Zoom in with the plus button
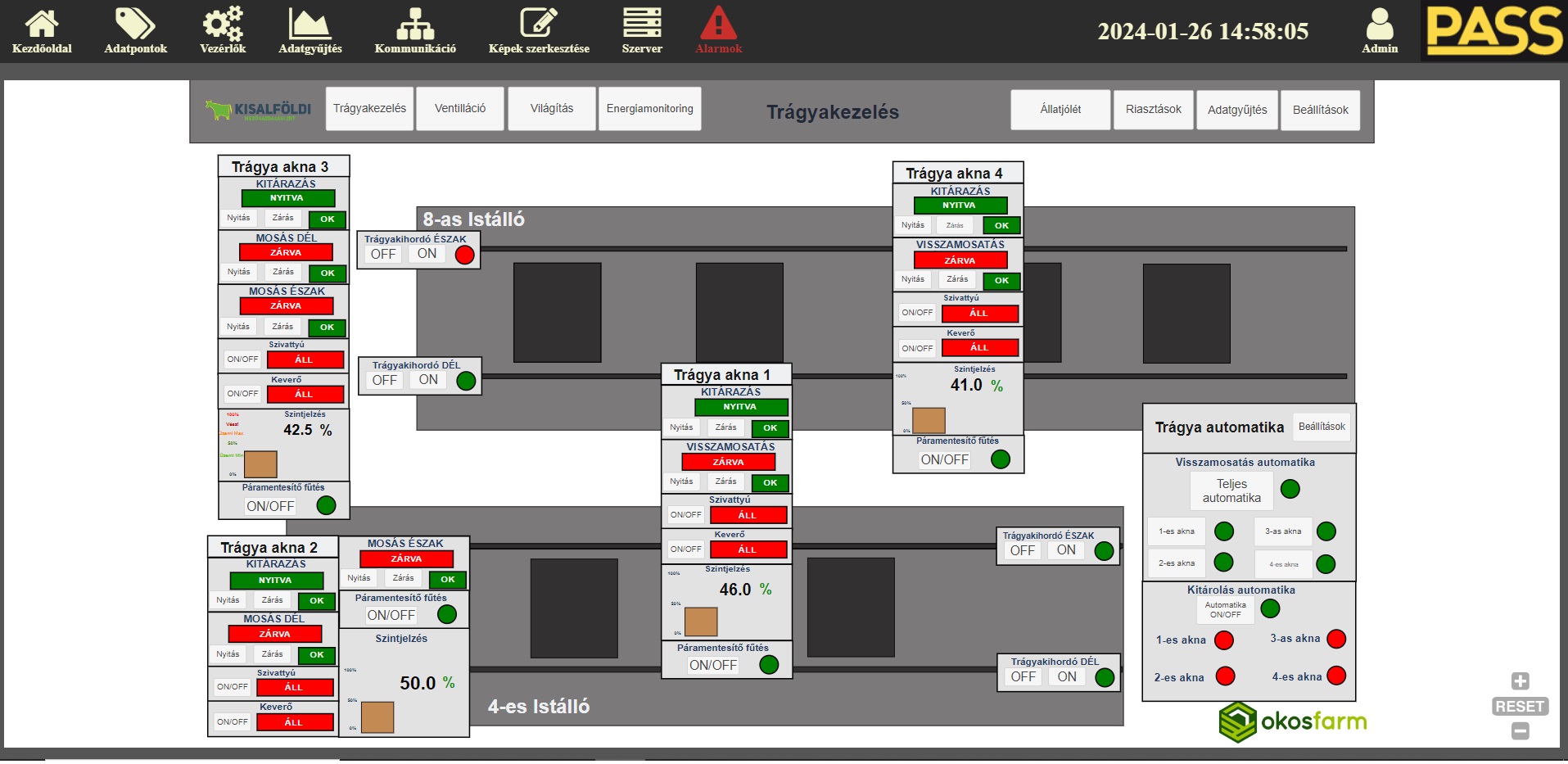This screenshot has width=1568, height=764. (x=1520, y=681)
